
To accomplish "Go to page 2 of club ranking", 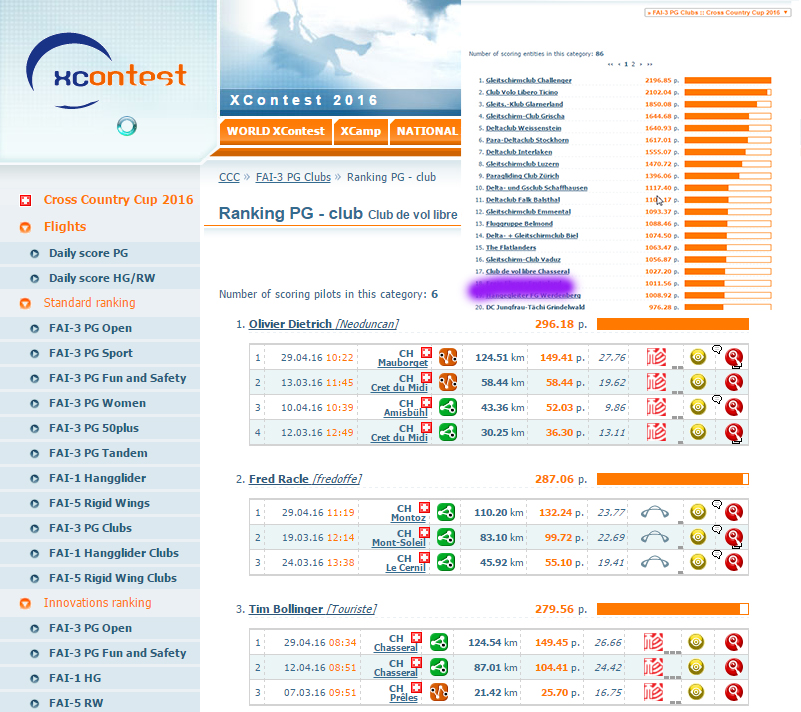I will coord(633,64).
